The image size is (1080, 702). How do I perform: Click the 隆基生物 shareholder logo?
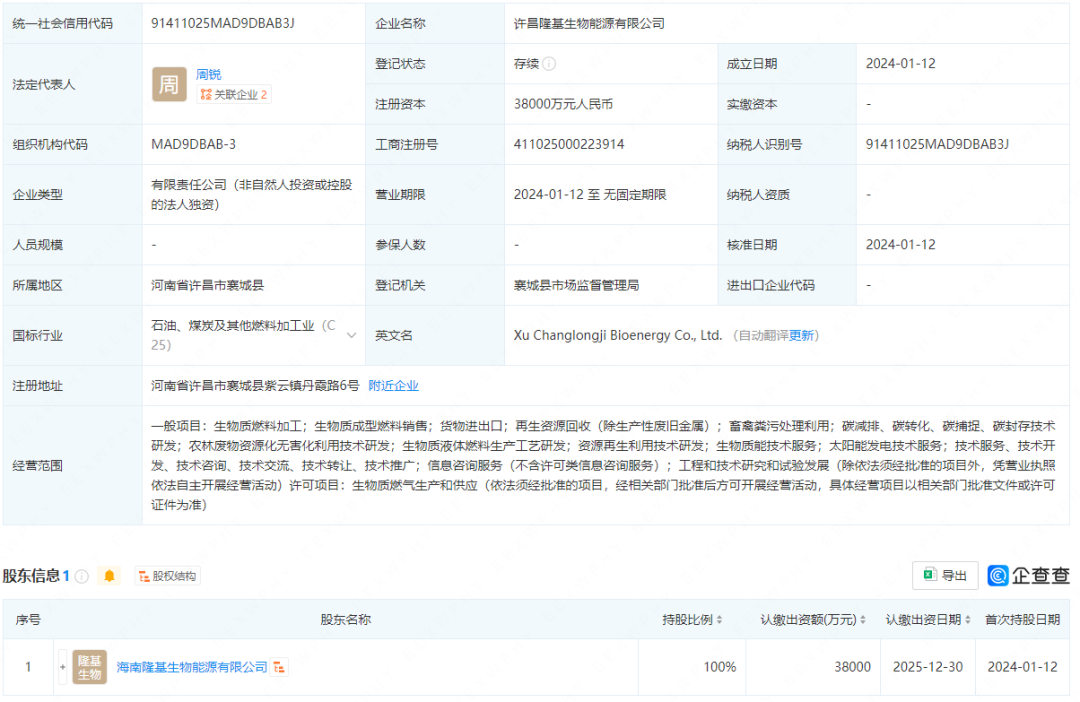click(90, 667)
